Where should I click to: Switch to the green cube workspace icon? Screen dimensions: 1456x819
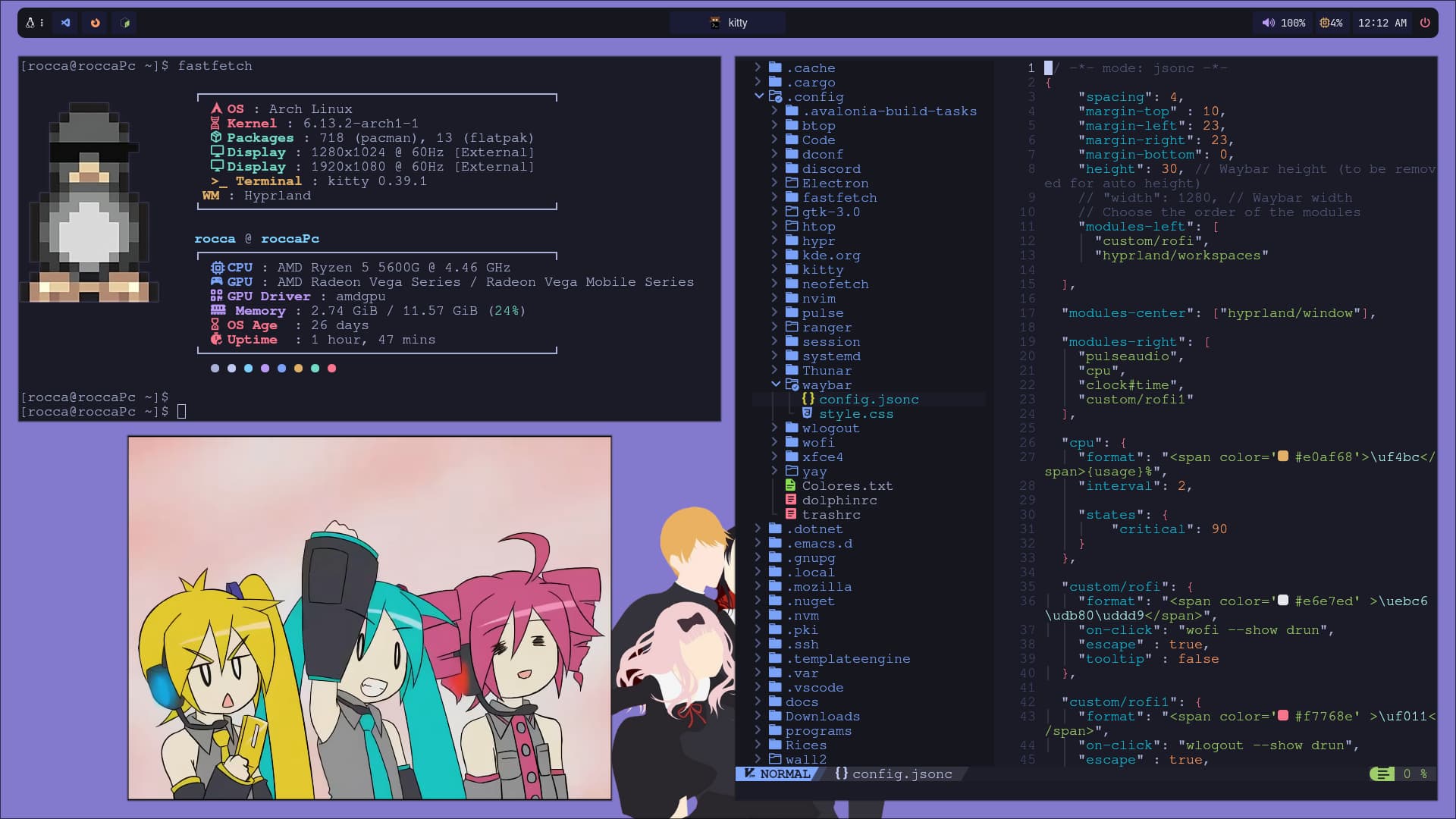(x=125, y=23)
